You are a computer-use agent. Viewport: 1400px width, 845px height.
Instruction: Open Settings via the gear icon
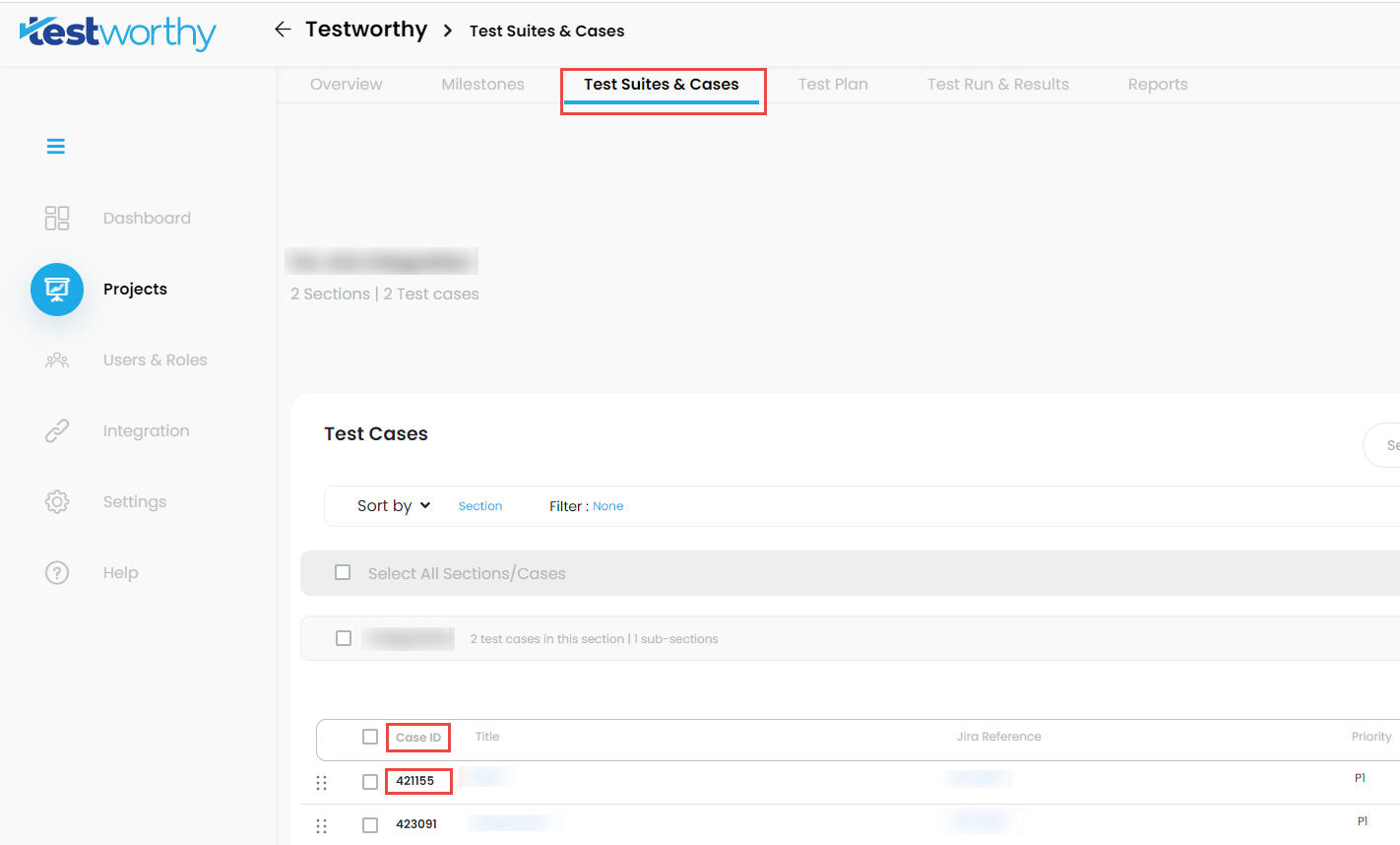coord(56,501)
